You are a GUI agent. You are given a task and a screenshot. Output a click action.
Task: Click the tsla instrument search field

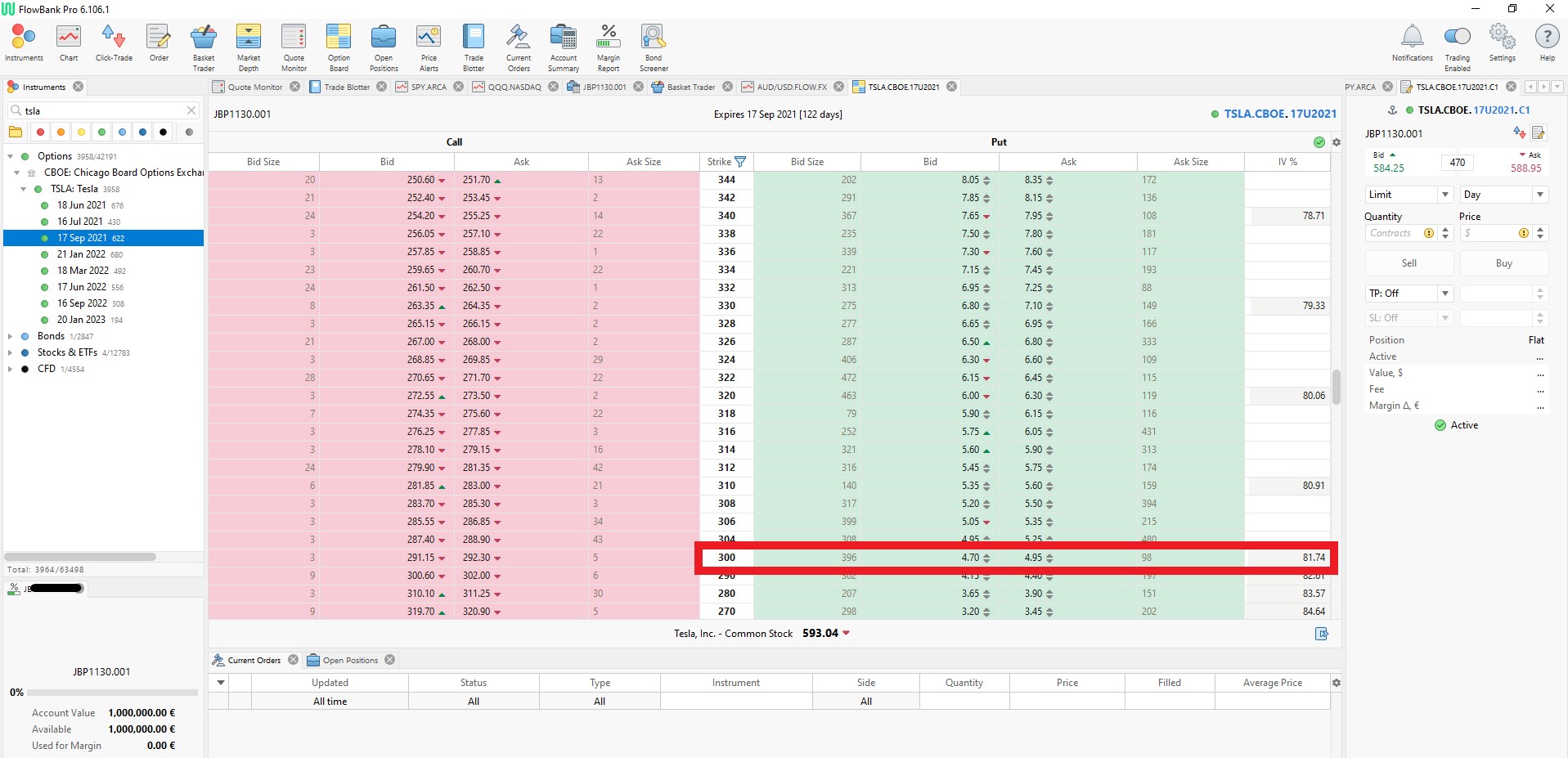[x=103, y=110]
